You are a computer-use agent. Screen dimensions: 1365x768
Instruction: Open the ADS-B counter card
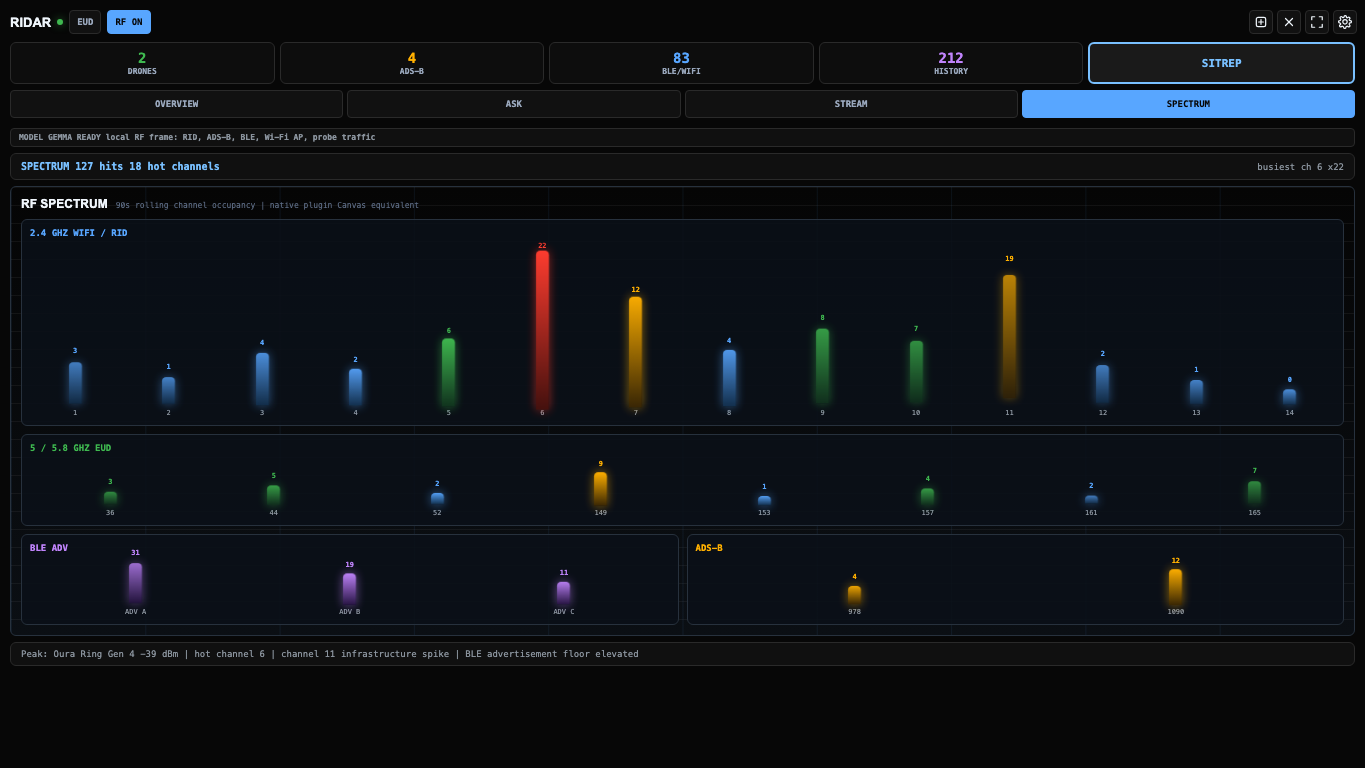(412, 63)
